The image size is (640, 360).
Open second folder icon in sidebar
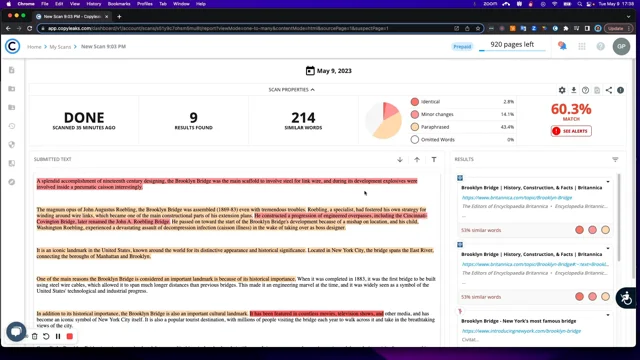(12, 107)
